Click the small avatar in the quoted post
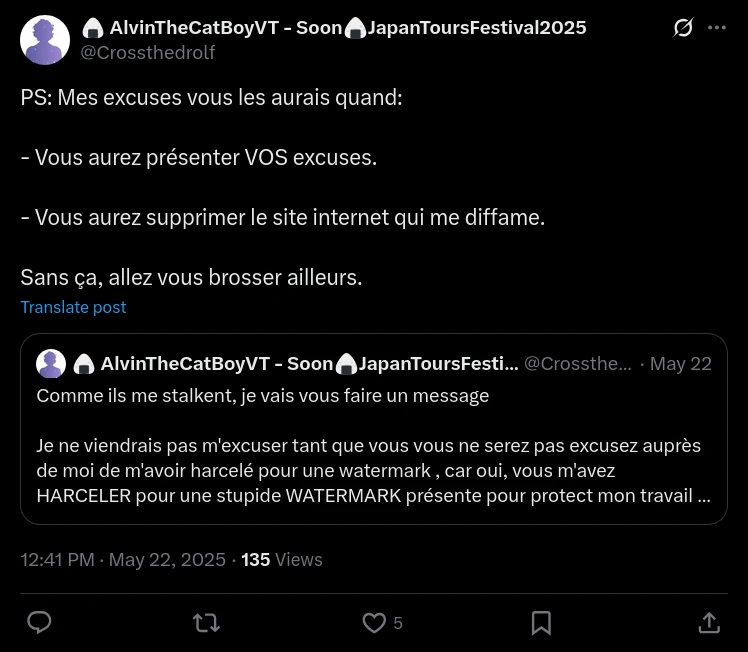Image resolution: width=748 pixels, height=652 pixels. [x=51, y=364]
